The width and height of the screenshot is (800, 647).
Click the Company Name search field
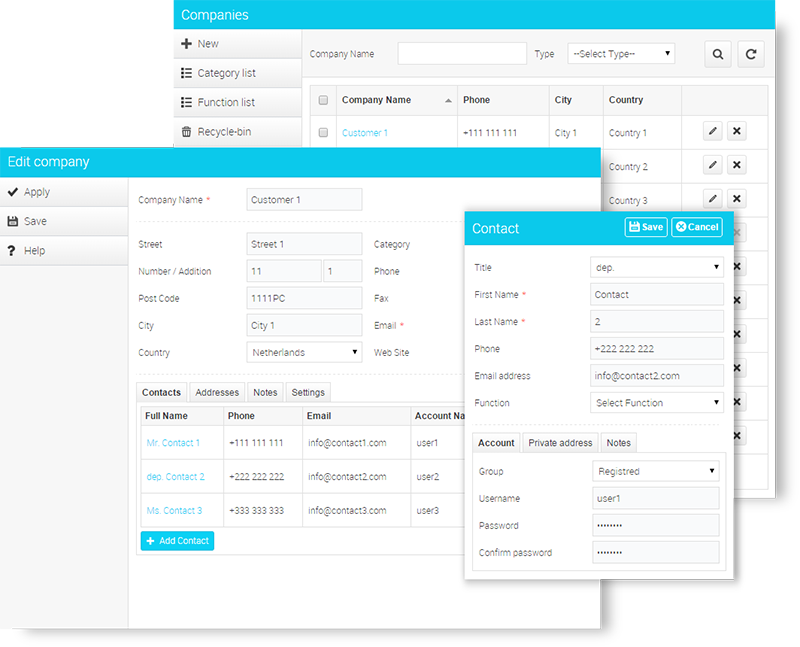coord(462,54)
